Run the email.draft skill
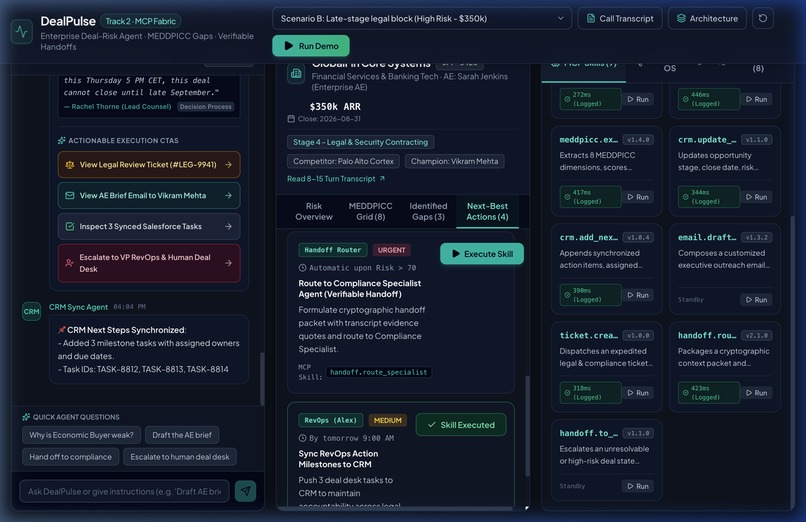This screenshot has width=806, height=522. click(x=757, y=300)
